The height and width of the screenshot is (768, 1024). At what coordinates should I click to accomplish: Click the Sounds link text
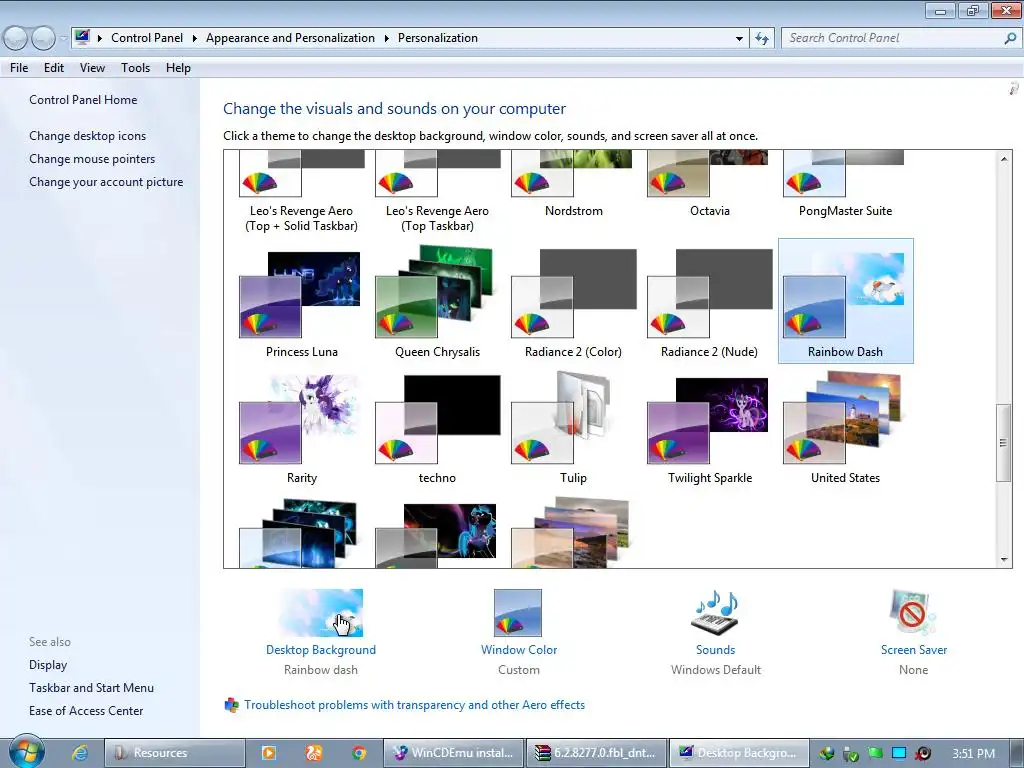coord(715,650)
